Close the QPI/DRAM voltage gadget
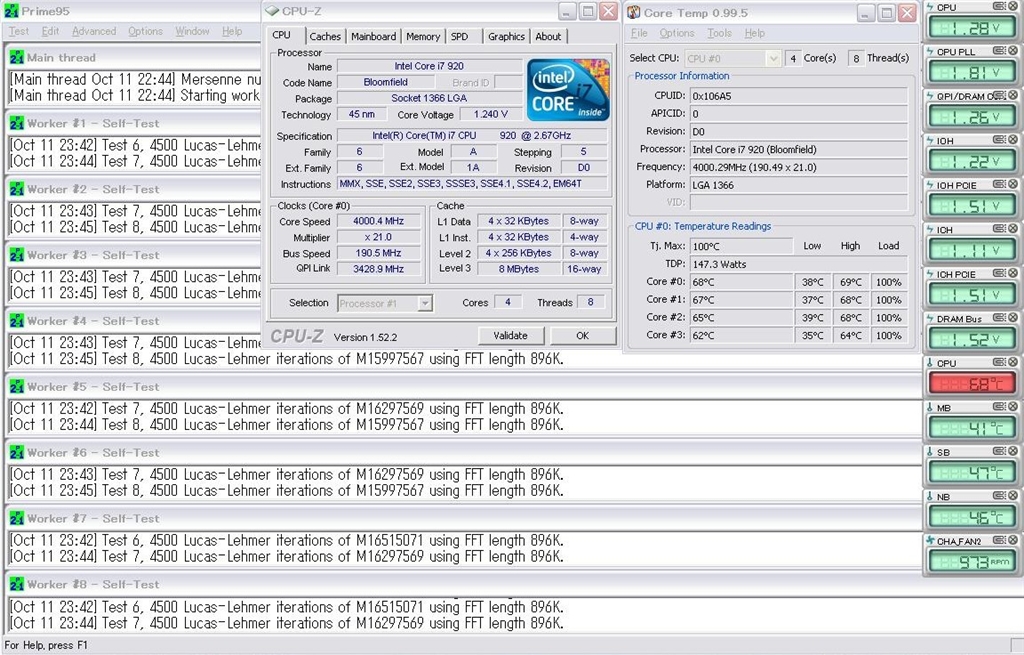1024x655 pixels. [1013, 95]
